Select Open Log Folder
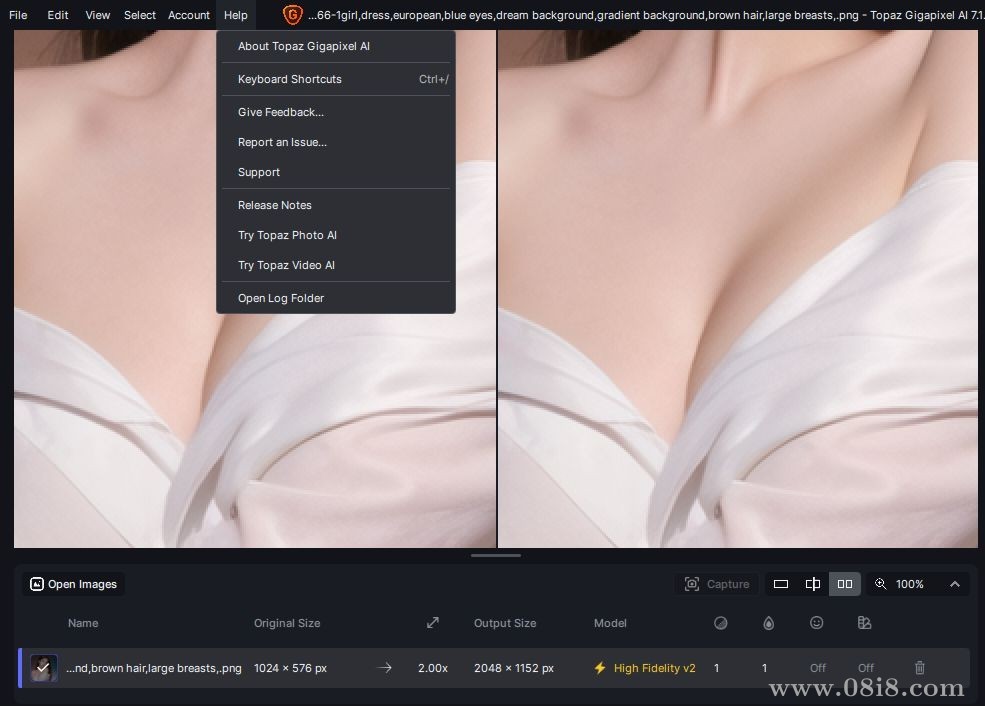Image resolution: width=985 pixels, height=706 pixels. 336,298
